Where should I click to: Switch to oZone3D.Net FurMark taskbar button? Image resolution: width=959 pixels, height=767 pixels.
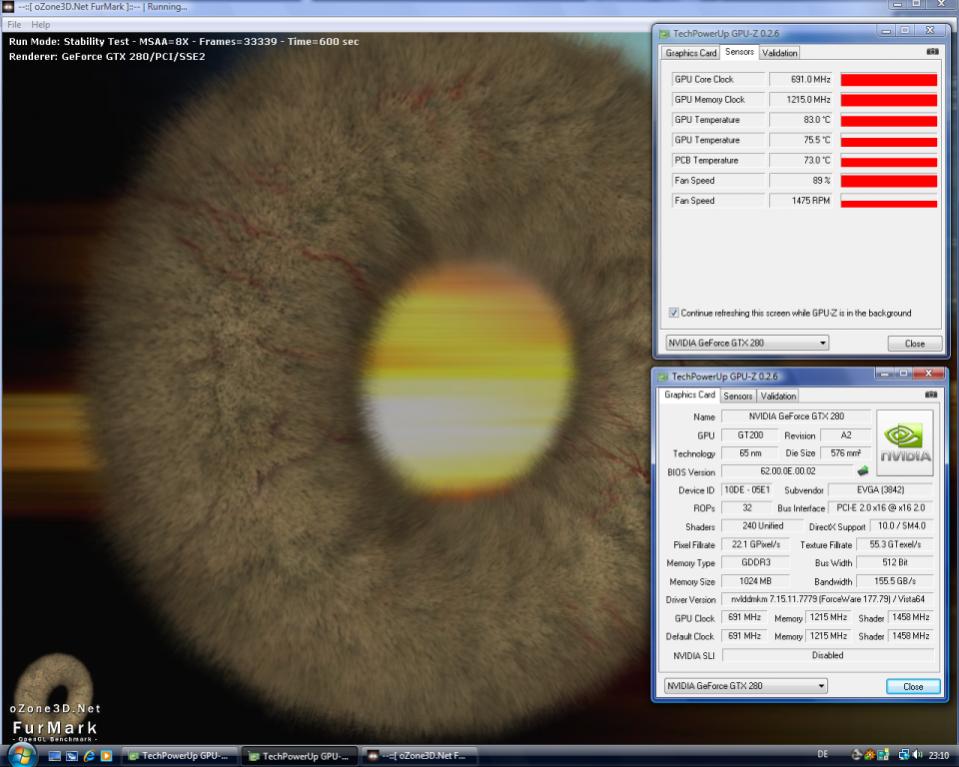[x=418, y=756]
